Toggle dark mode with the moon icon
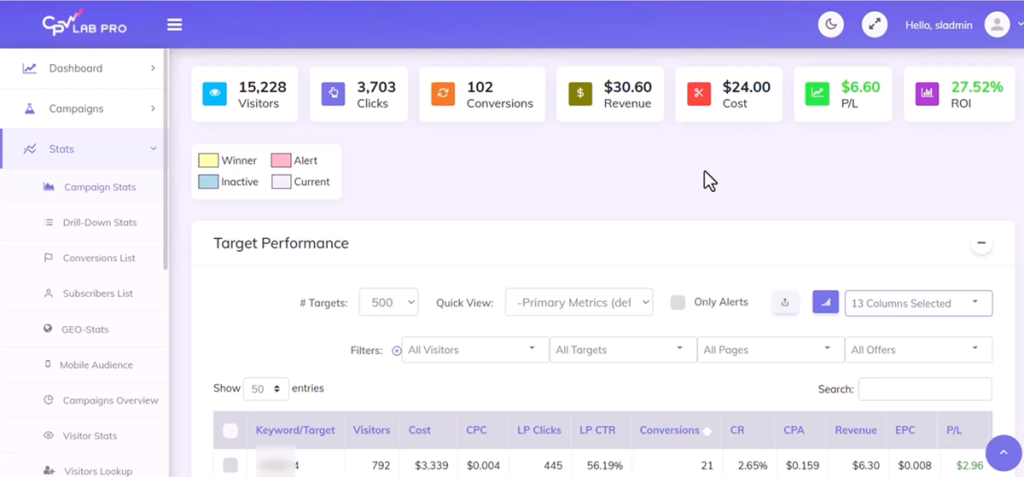Image resolution: width=1024 pixels, height=477 pixels. click(831, 25)
